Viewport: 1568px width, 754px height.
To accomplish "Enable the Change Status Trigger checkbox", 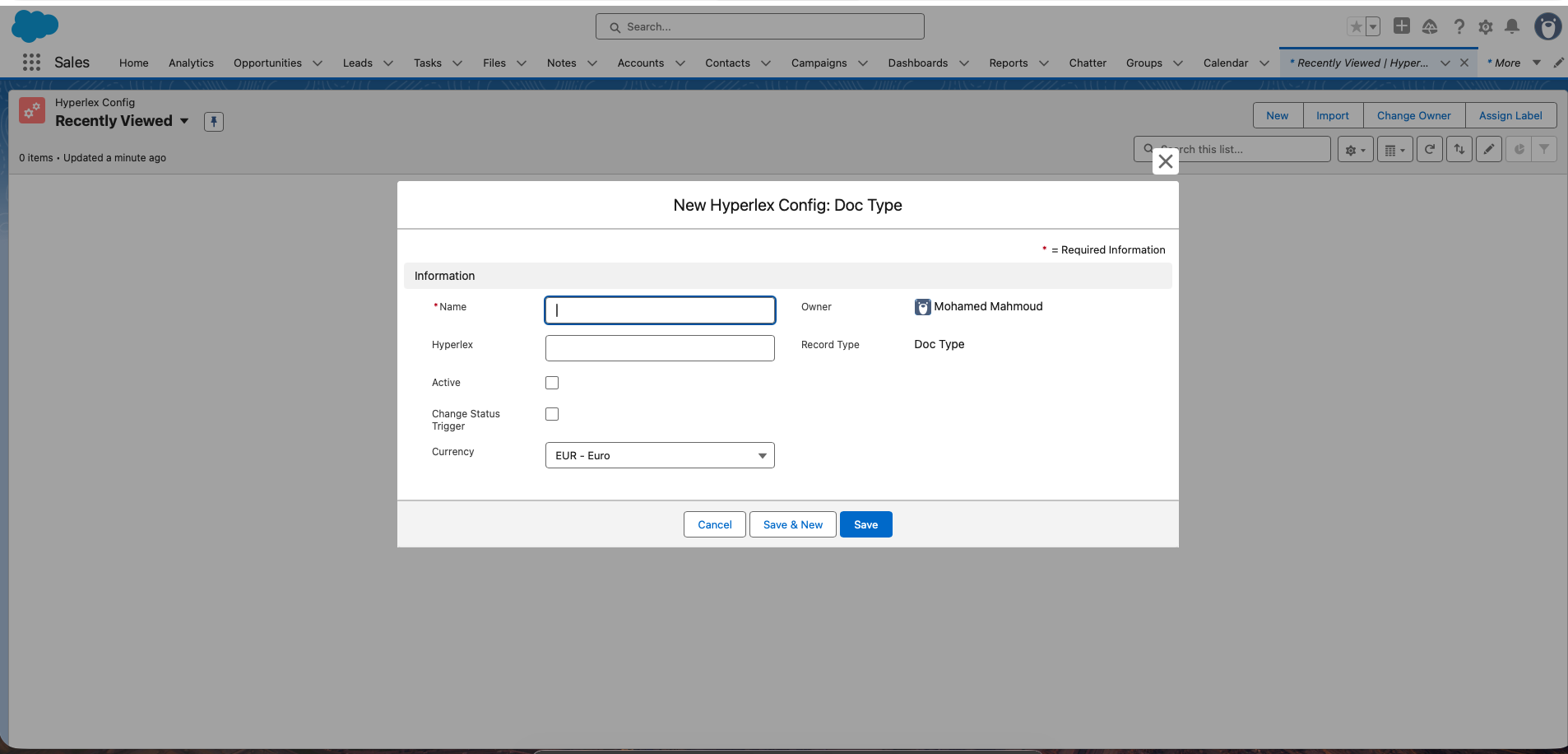I will click(552, 414).
